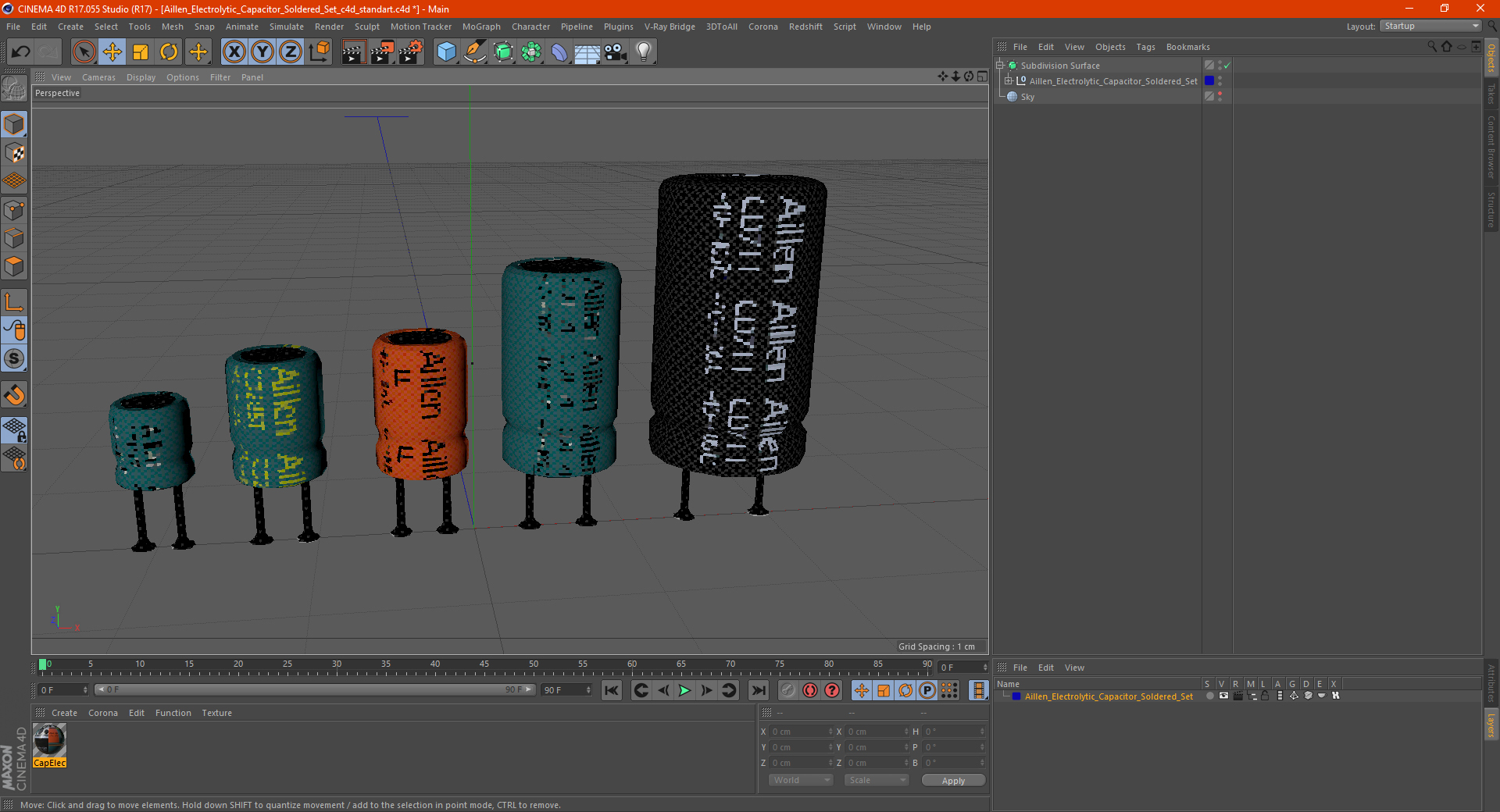Click blue layer swatch of Capacitor set

[x=1209, y=81]
